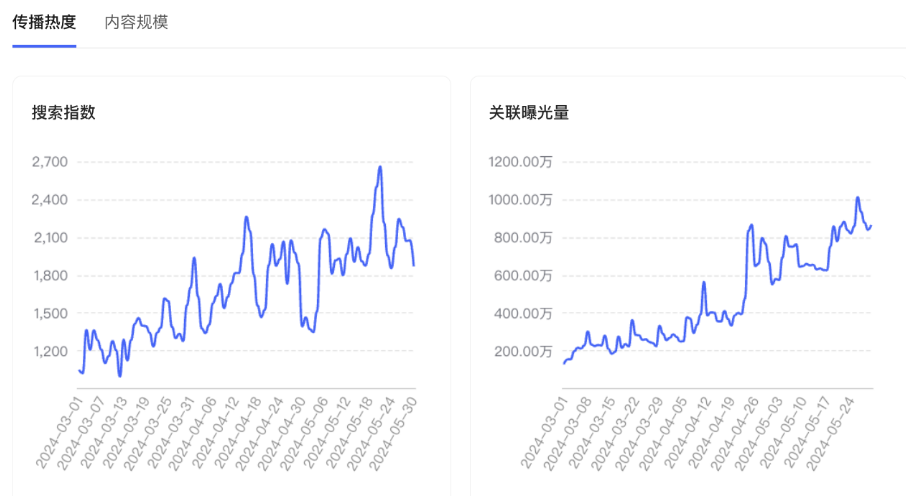
Task: Click date 2024-03-08 under 关联曝光量
Action: (x=567, y=432)
